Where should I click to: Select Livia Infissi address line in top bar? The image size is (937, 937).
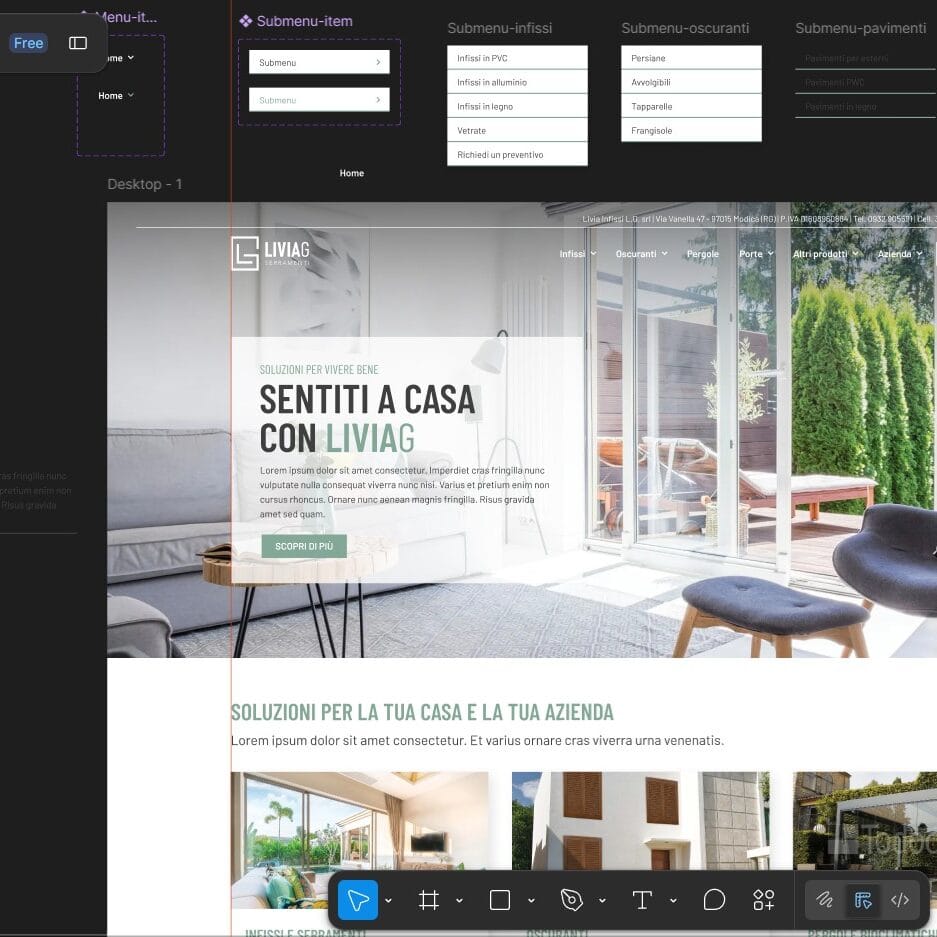[759, 219]
